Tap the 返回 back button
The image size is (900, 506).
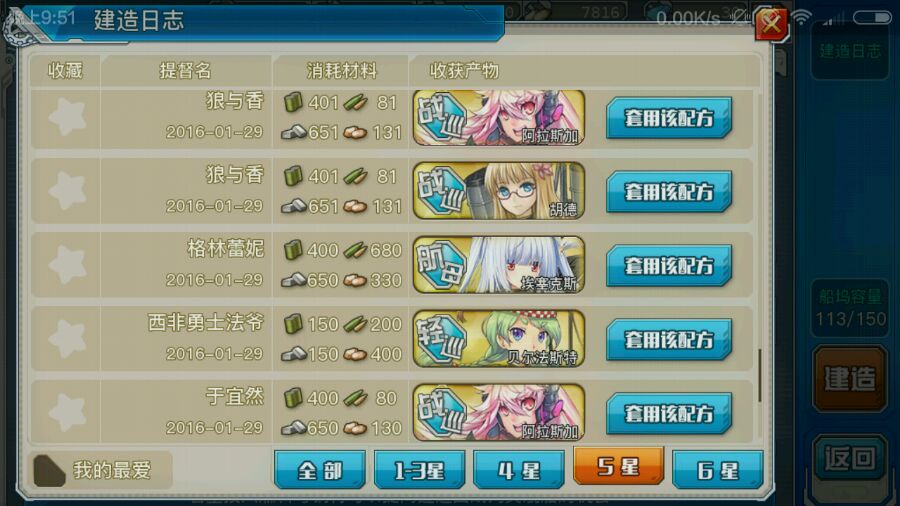click(850, 458)
